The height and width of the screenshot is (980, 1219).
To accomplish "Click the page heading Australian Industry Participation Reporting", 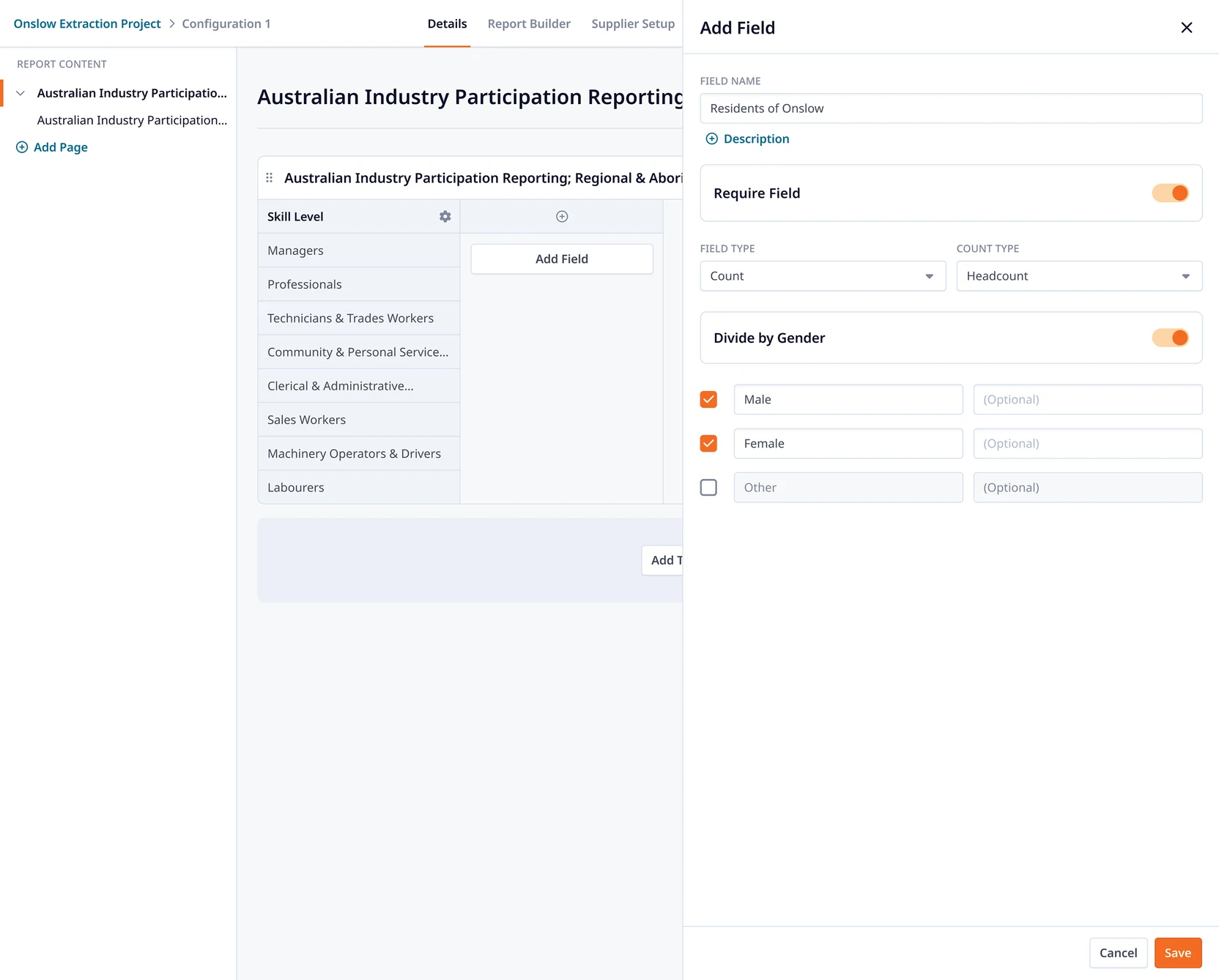I will [x=470, y=97].
